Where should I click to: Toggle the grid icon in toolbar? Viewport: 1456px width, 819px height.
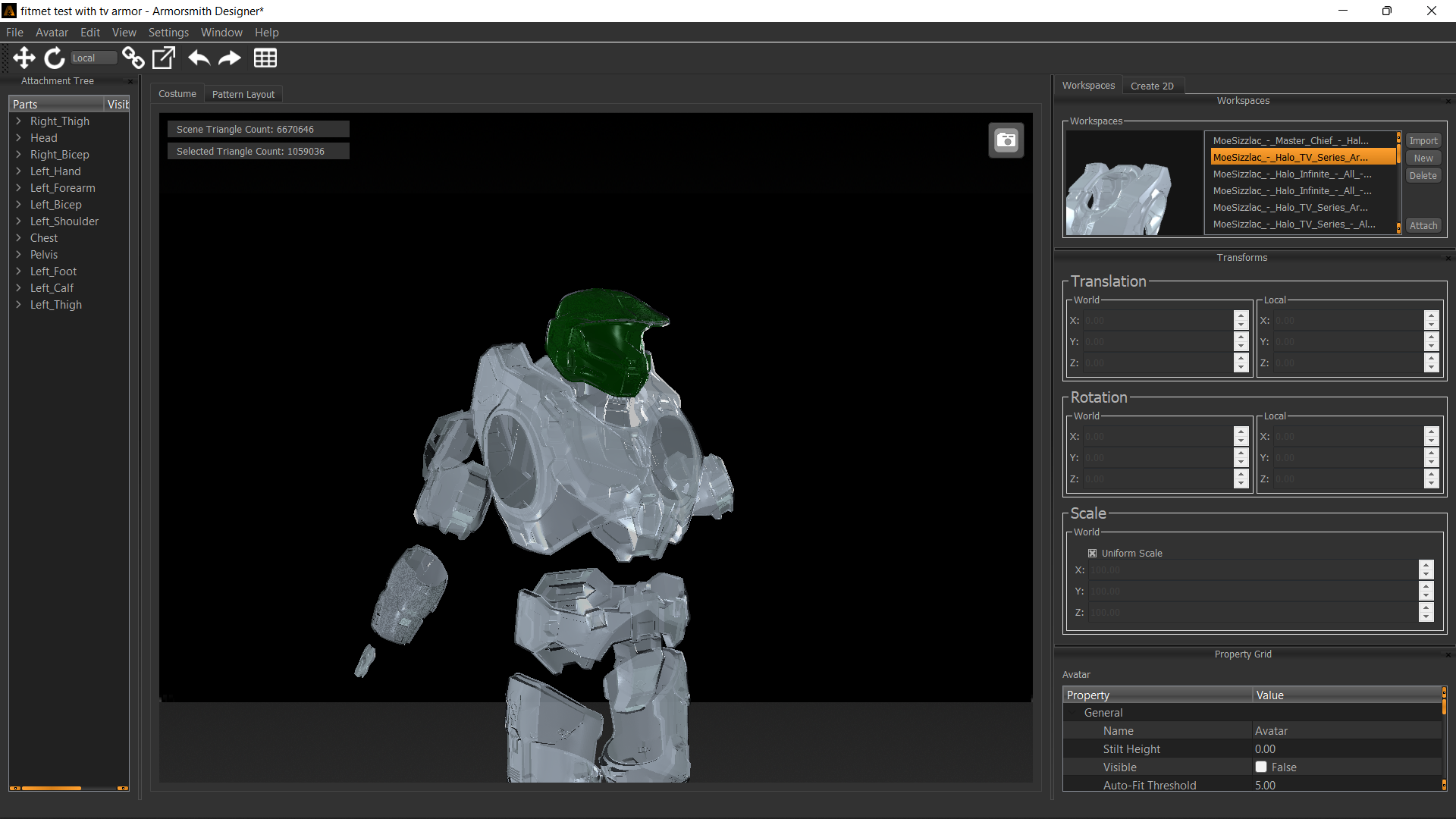click(265, 58)
